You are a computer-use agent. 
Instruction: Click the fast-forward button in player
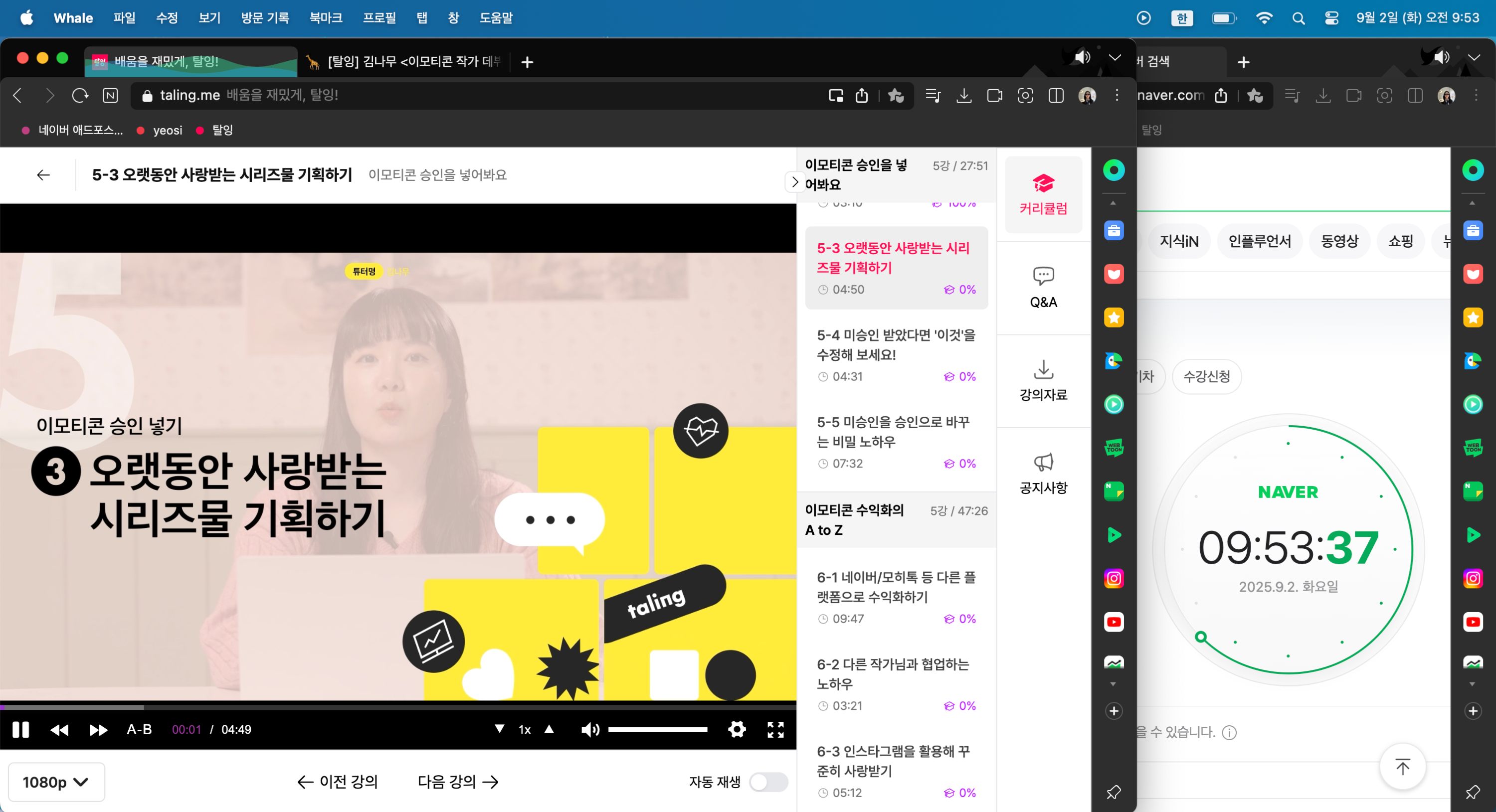point(98,730)
